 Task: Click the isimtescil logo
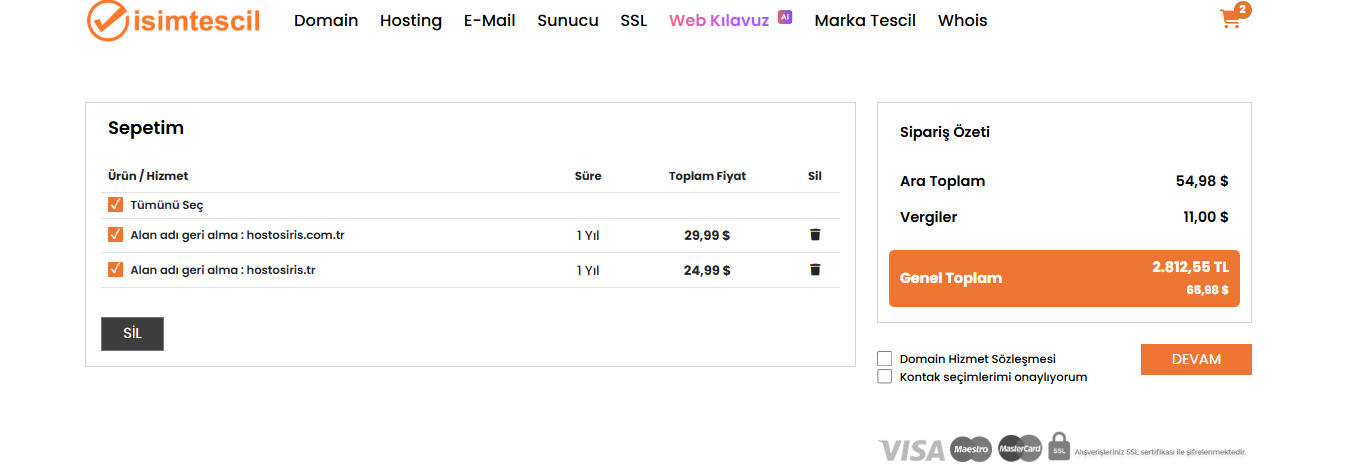coord(174,20)
